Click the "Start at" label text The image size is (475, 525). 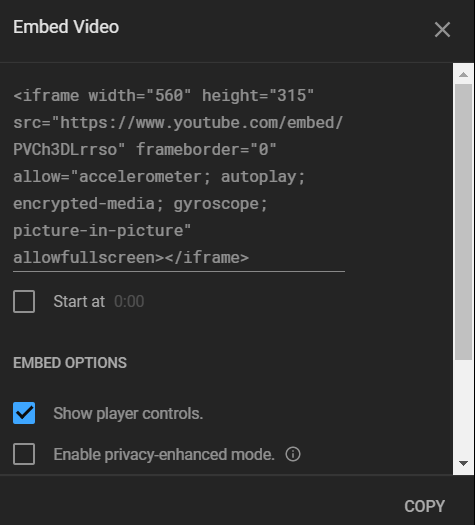pyautogui.click(x=79, y=301)
